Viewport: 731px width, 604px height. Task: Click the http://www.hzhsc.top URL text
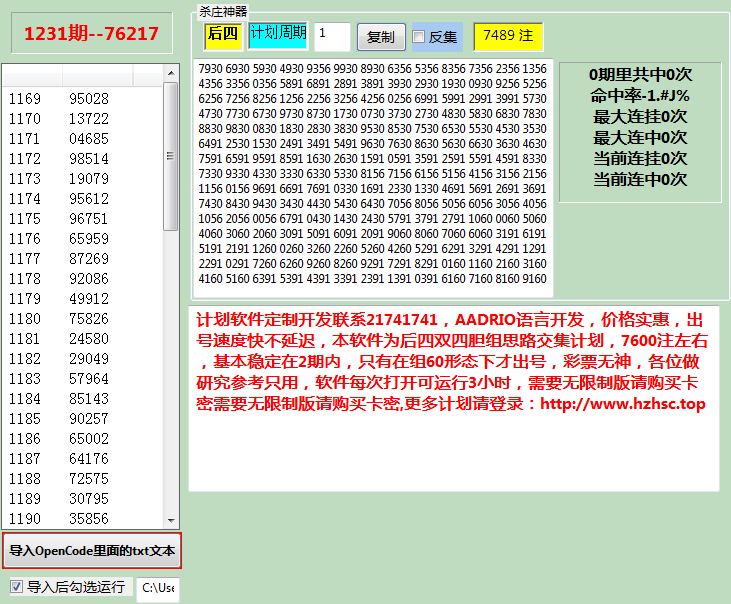coord(622,404)
